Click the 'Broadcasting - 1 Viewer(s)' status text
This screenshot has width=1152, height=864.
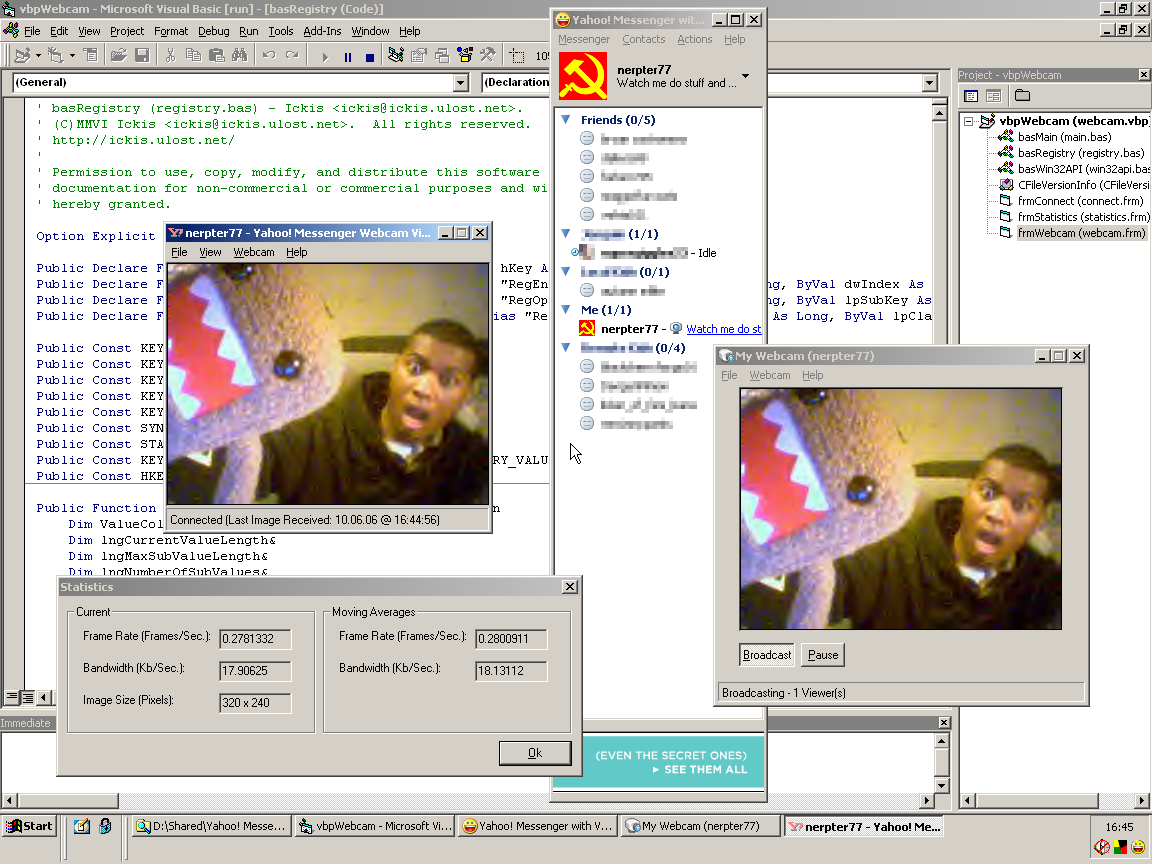pos(784,693)
